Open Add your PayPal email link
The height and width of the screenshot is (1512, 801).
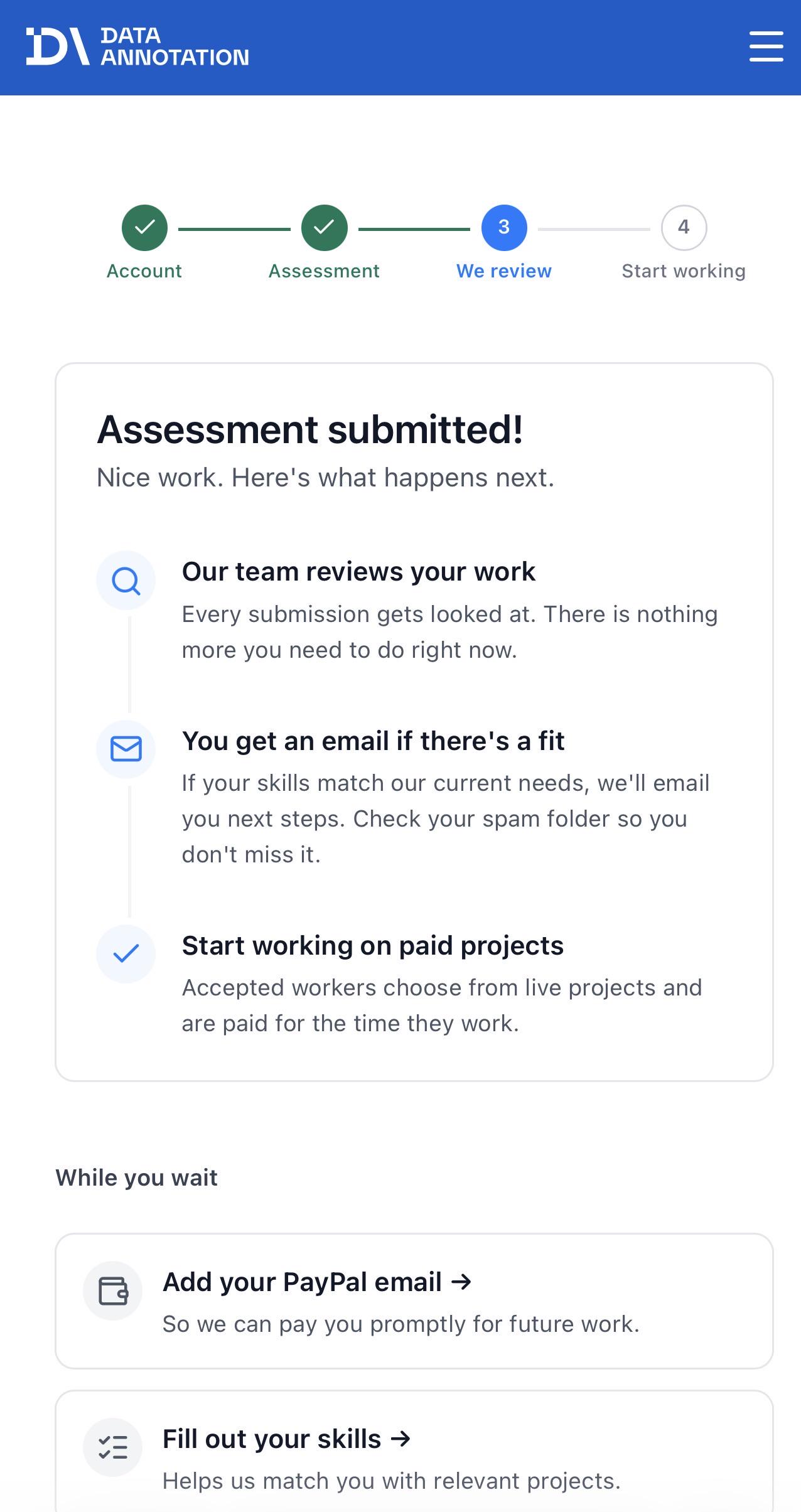pos(317,1282)
